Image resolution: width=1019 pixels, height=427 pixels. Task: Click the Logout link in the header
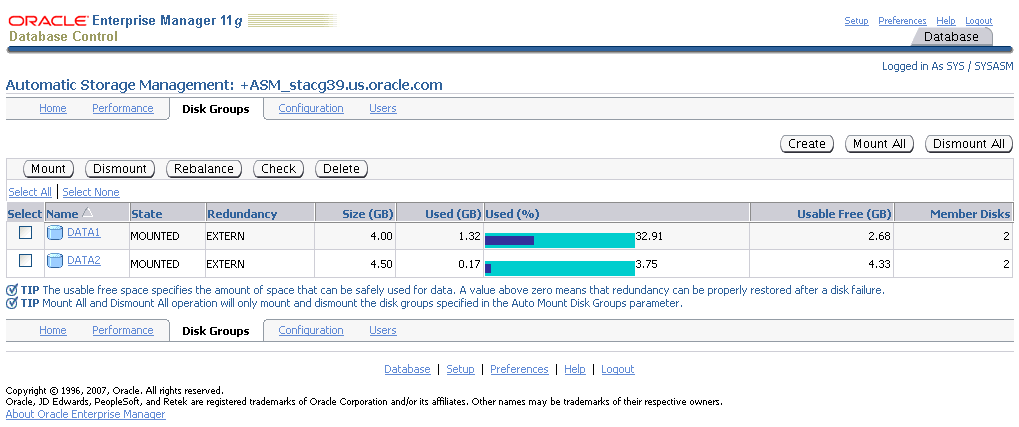coord(979,21)
